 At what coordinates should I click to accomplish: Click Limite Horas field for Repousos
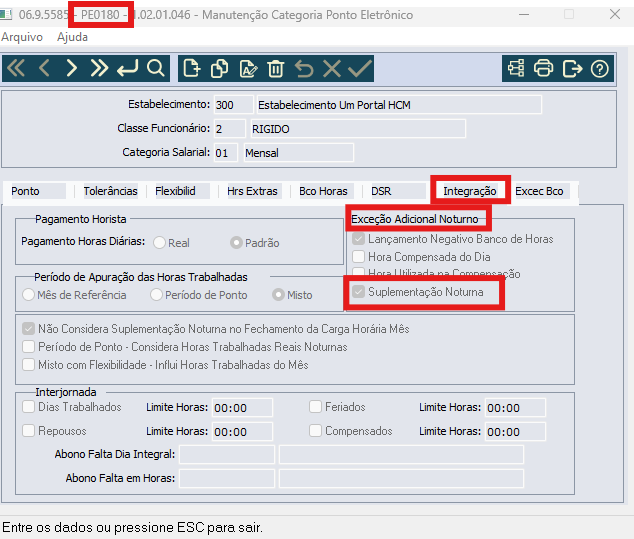tap(242, 431)
